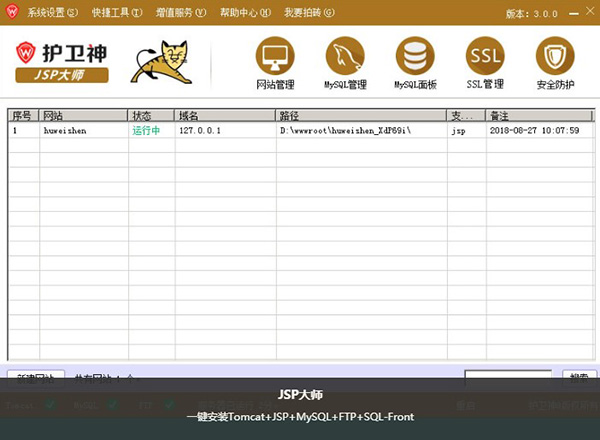Image resolution: width=600 pixels, height=440 pixels.
Task: Click the 127.0.0.1 domain cell
Action: (200, 131)
